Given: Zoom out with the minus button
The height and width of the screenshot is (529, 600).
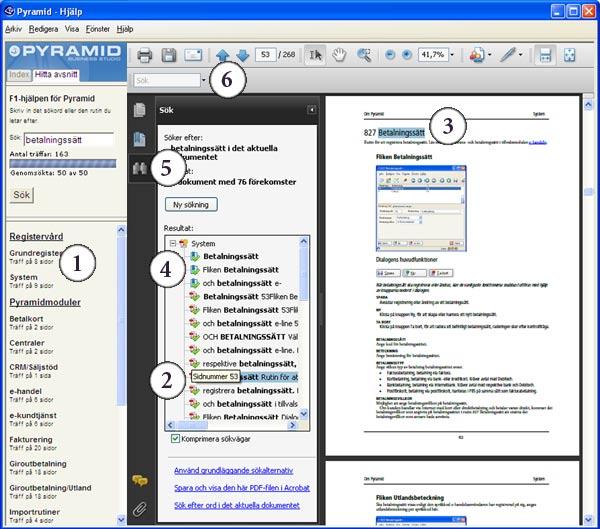Looking at the screenshot, I should tap(390, 55).
